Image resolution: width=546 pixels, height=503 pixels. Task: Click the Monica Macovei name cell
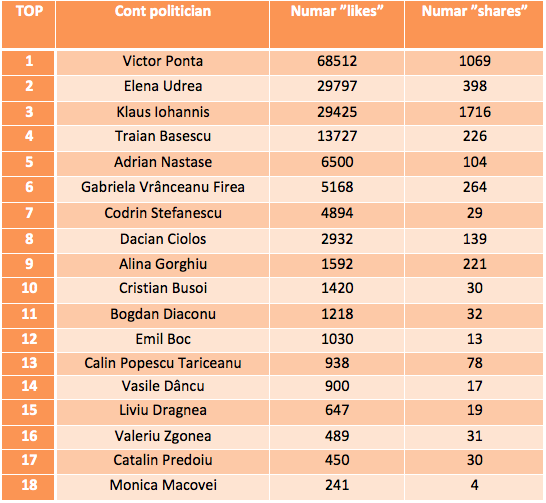point(163,487)
